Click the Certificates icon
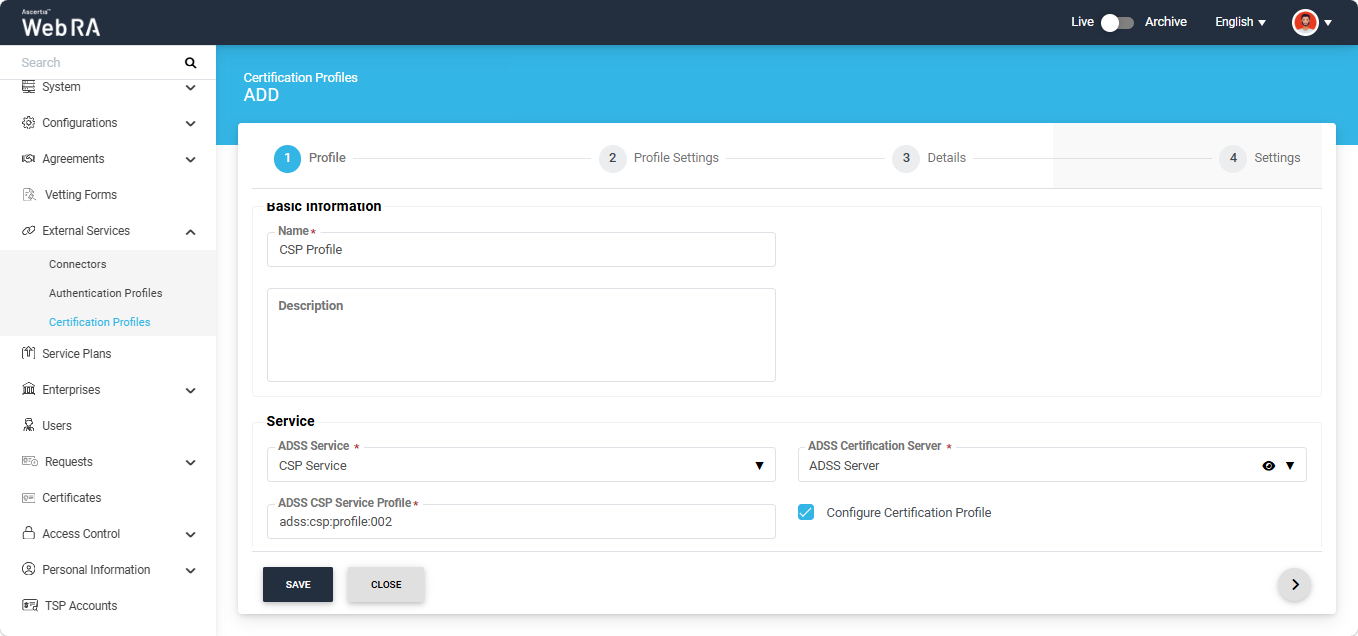The height and width of the screenshot is (636, 1358). click(28, 497)
